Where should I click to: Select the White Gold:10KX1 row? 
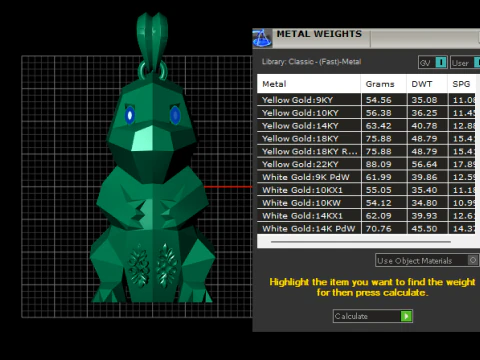click(x=366, y=190)
